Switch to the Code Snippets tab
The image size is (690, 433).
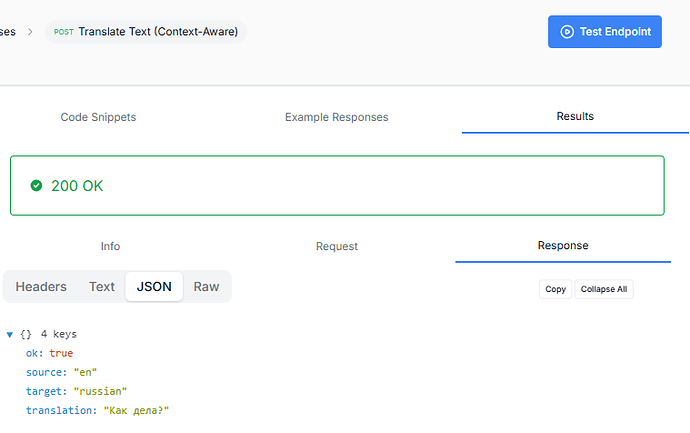(98, 117)
